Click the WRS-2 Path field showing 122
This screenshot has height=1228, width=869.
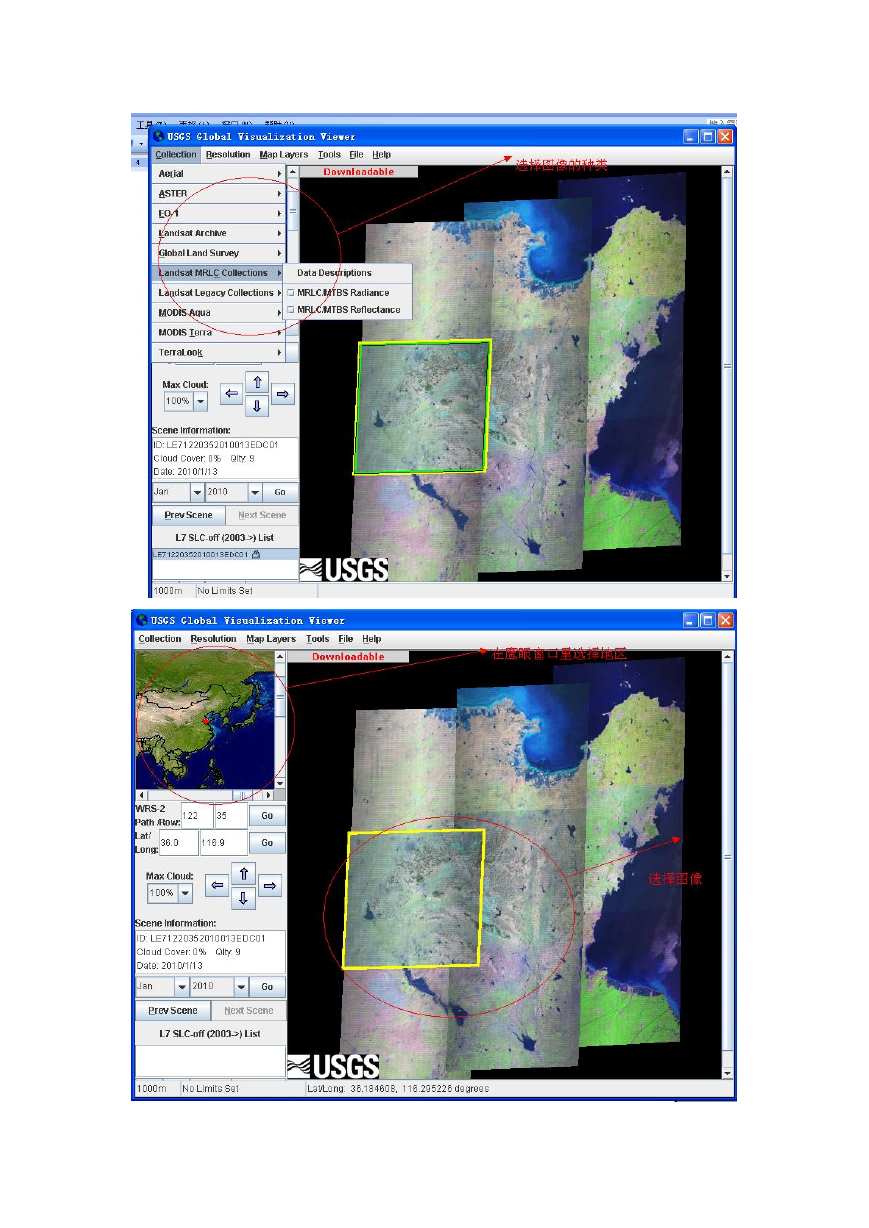click(x=197, y=816)
